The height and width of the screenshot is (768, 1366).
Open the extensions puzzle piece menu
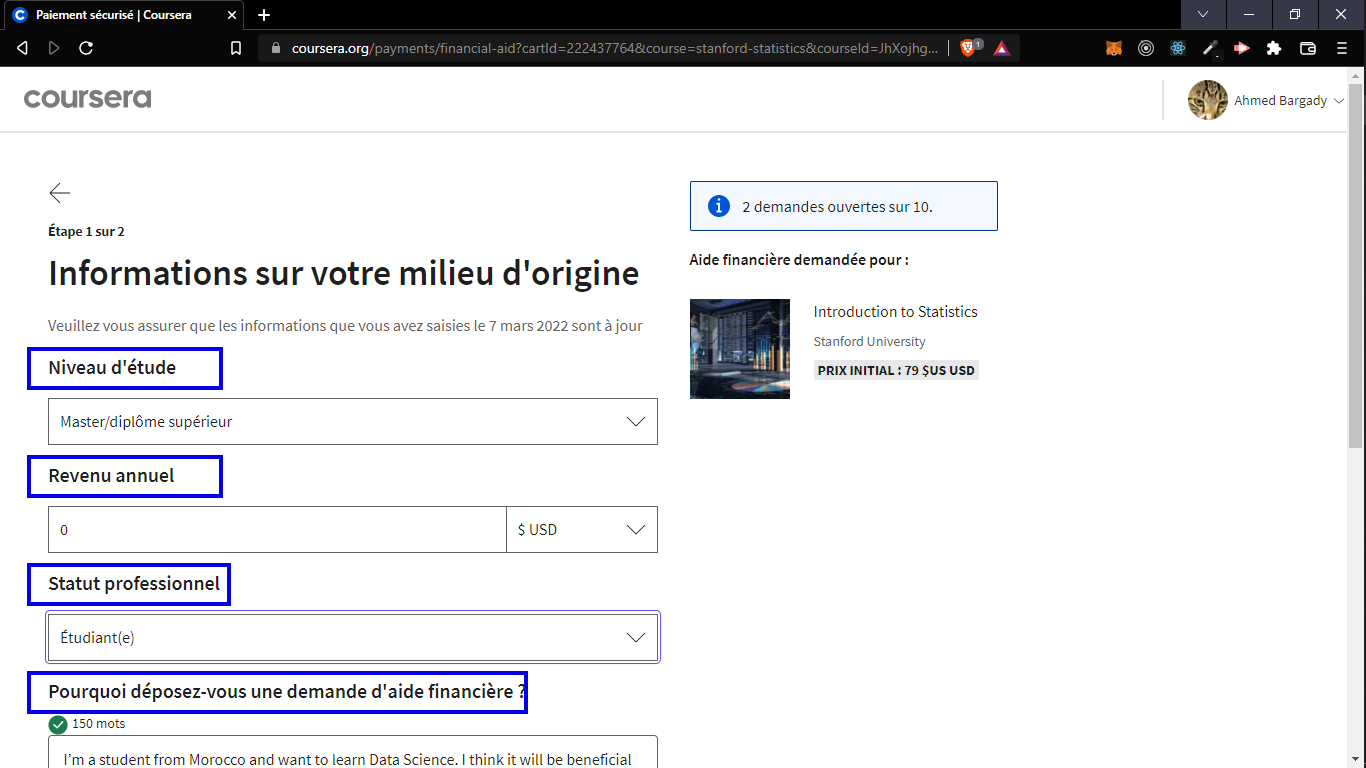click(1273, 47)
